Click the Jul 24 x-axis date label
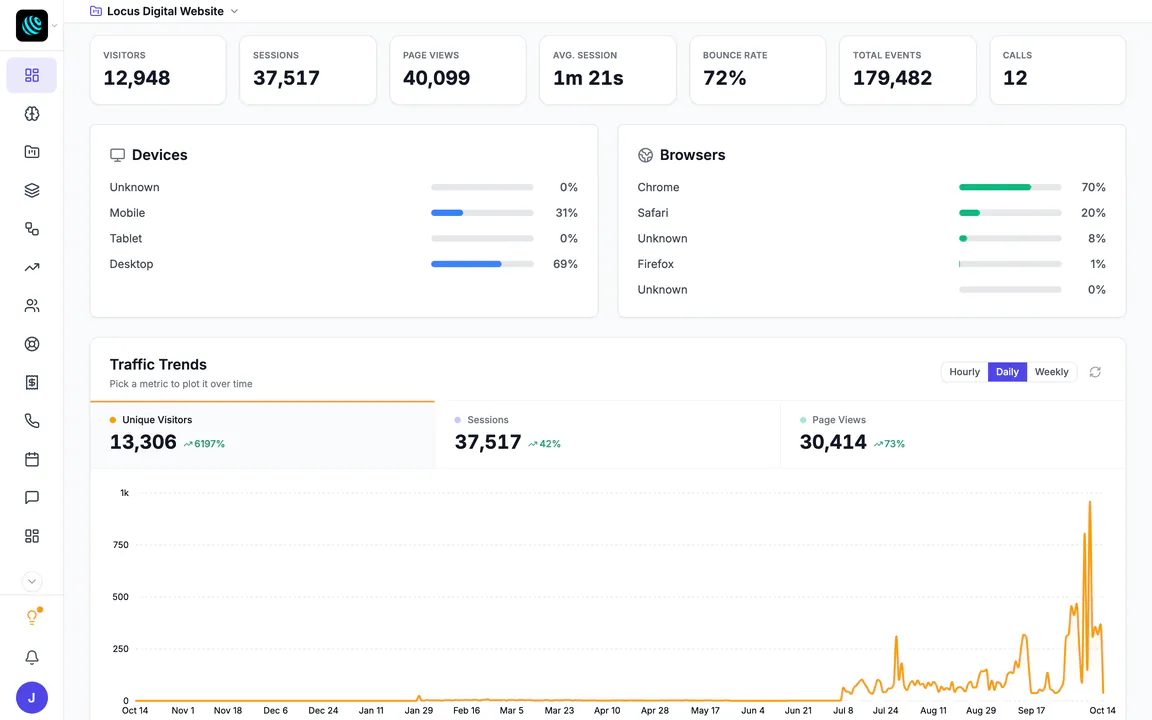 click(x=885, y=710)
